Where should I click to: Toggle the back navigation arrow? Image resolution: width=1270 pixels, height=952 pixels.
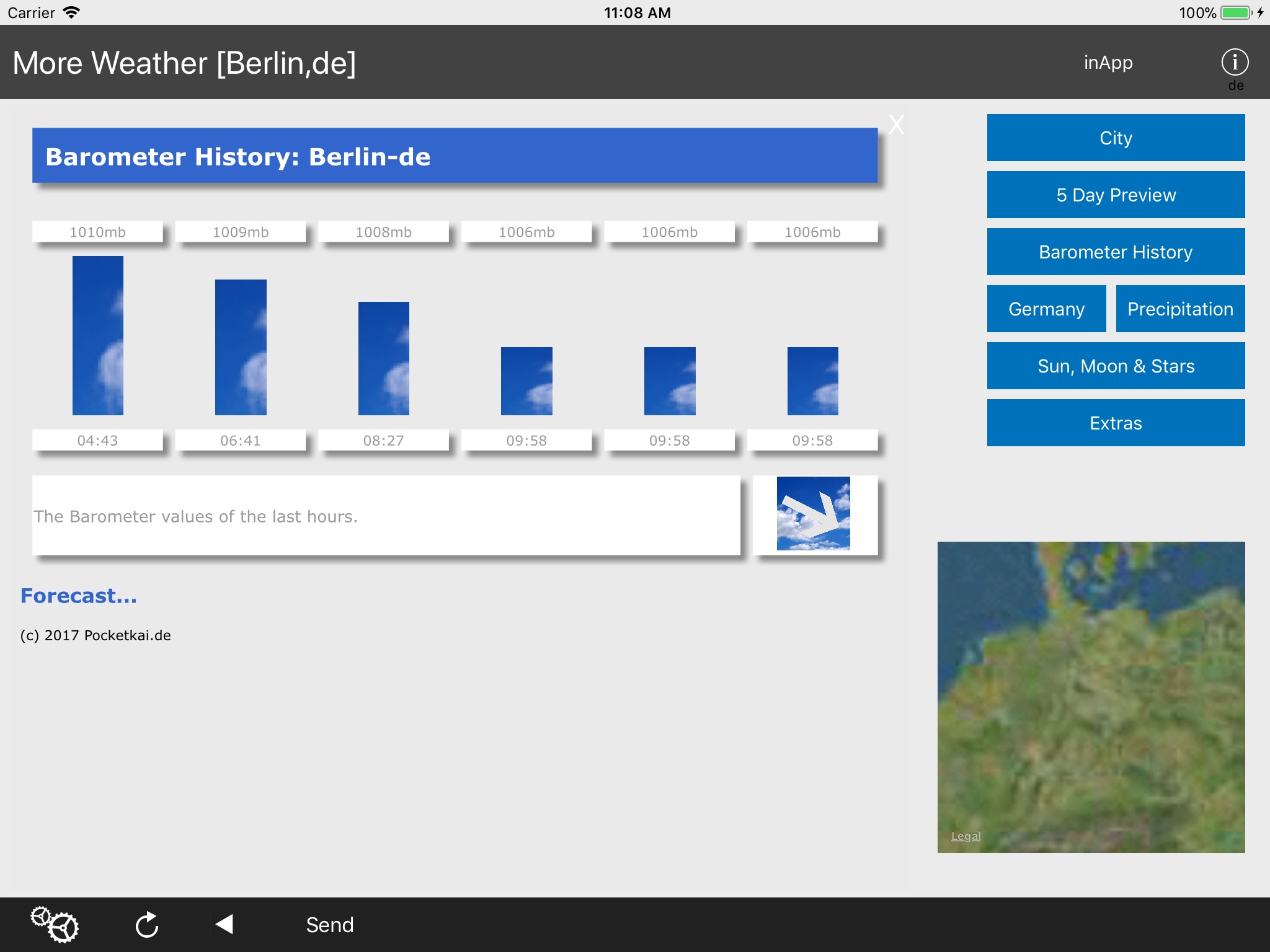tap(225, 925)
